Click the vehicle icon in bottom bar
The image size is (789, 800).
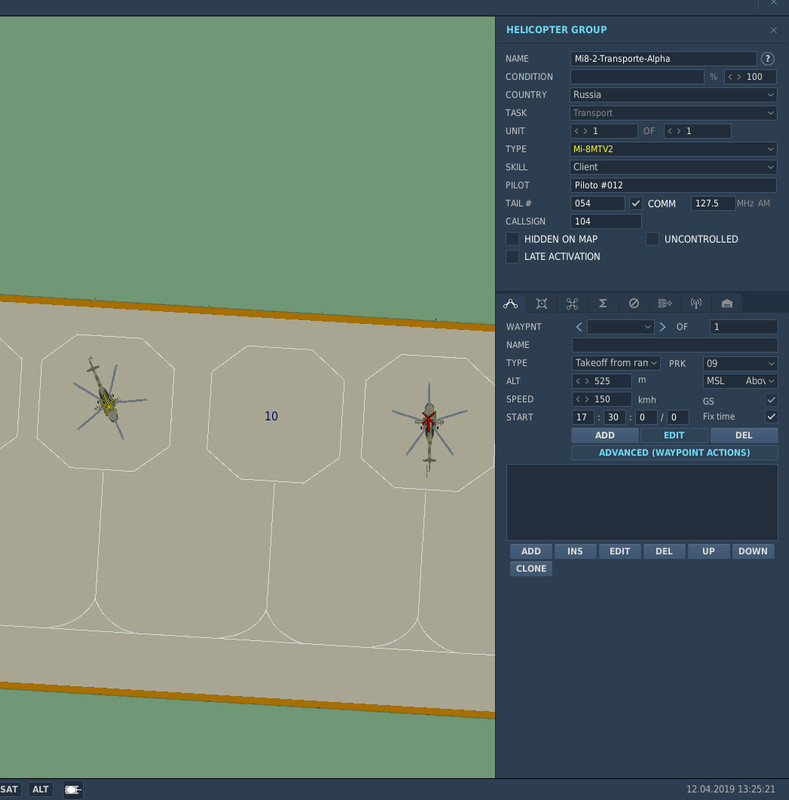(x=72, y=790)
